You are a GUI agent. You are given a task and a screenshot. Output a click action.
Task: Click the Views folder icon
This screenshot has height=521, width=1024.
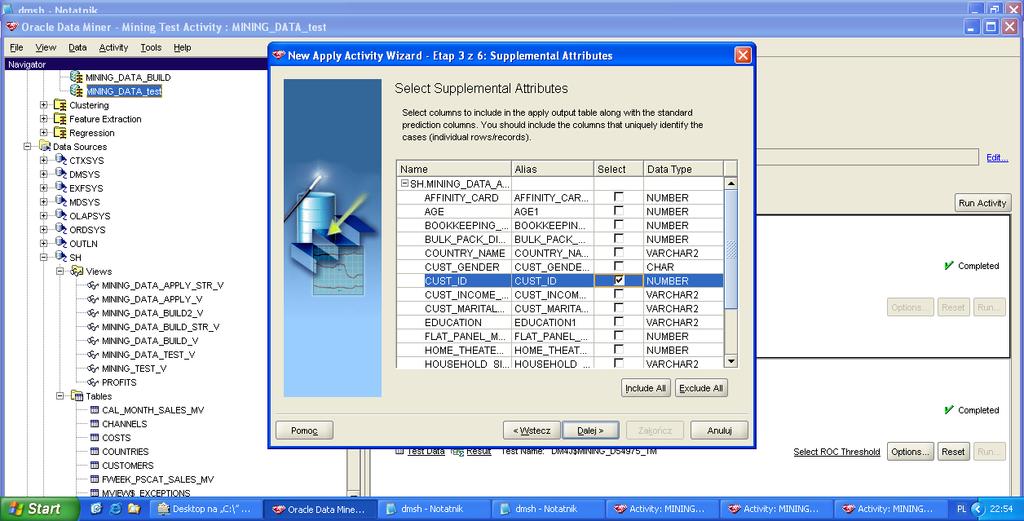pos(77,271)
